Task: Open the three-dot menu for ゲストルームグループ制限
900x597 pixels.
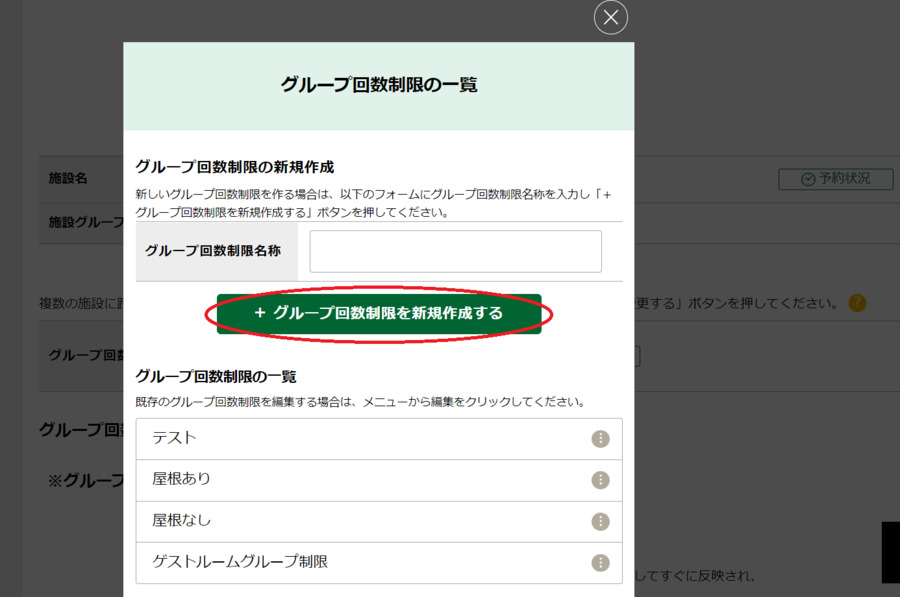Action: [600, 563]
